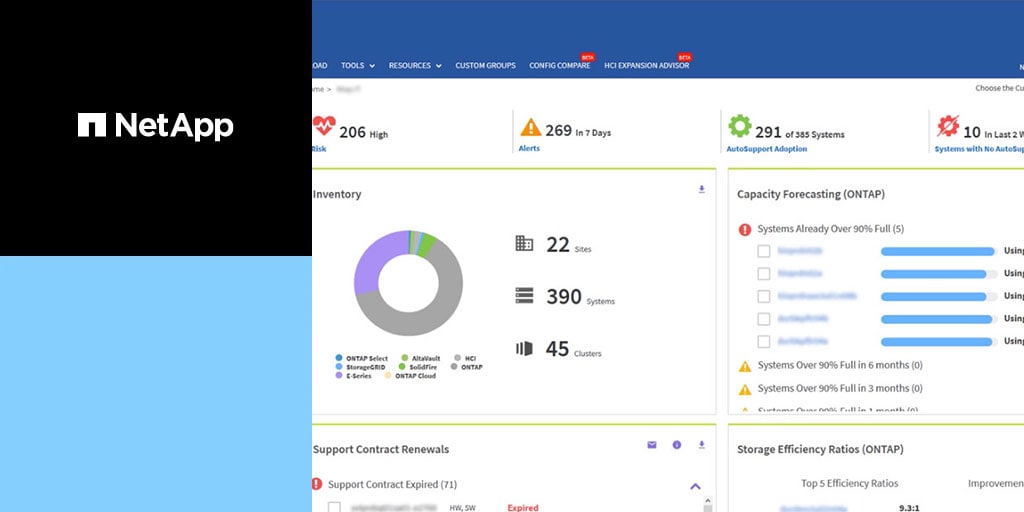Open the Resources dropdown menu
The image size is (1024, 512).
click(414, 66)
